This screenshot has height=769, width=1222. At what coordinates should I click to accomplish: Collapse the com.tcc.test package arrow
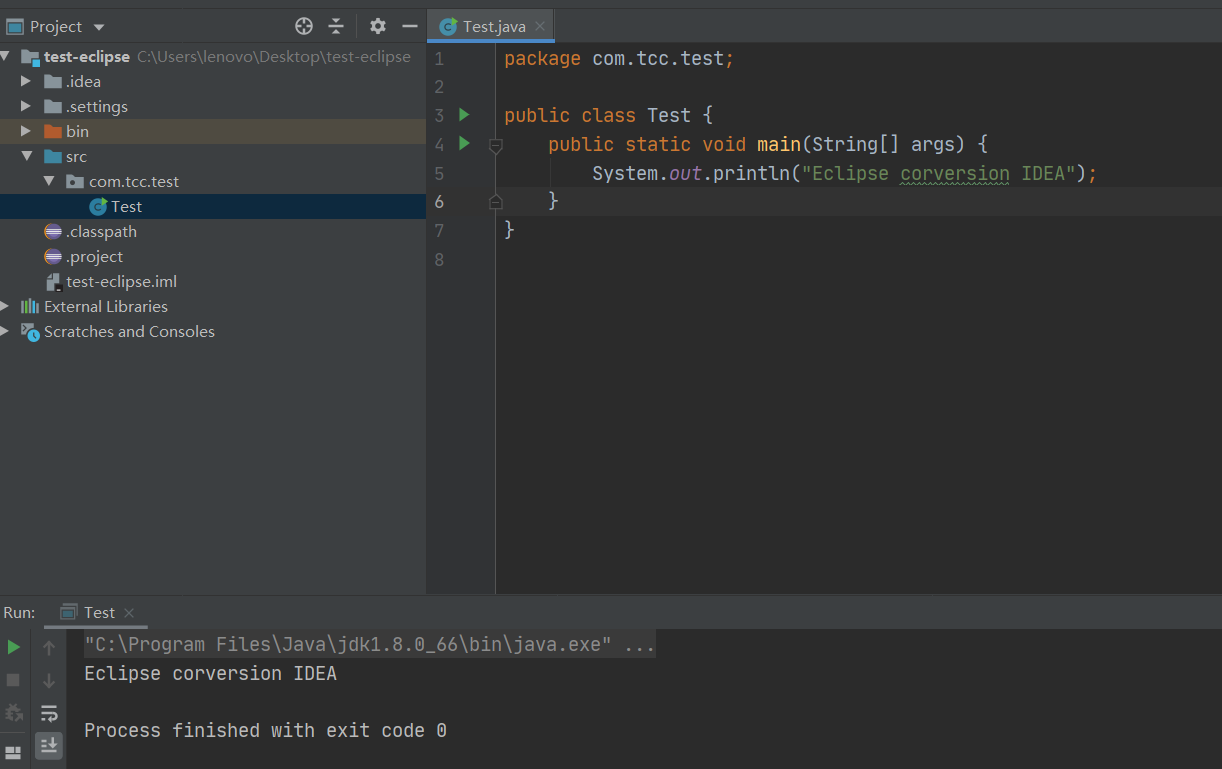click(x=49, y=181)
